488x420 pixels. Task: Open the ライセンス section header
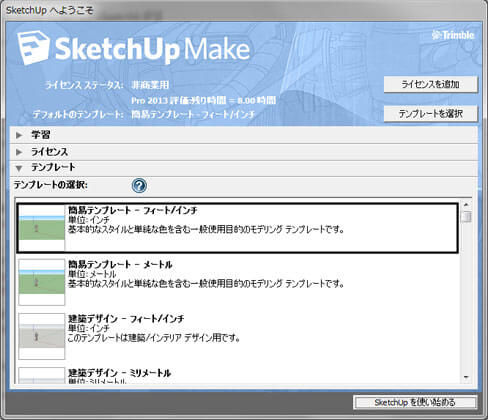click(x=244, y=152)
